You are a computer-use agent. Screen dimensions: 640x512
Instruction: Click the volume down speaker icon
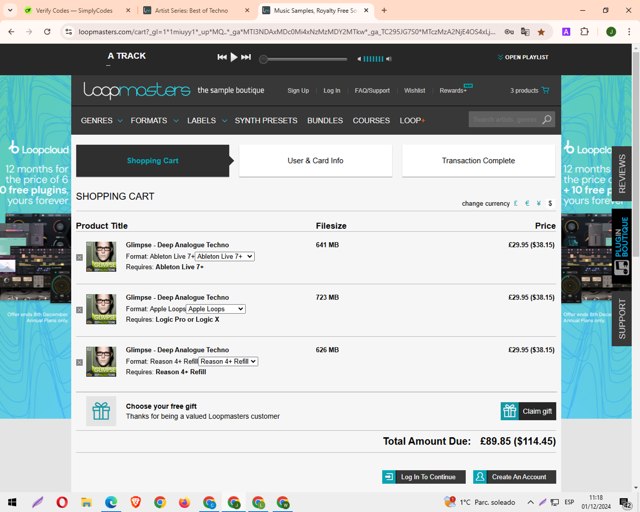[x=359, y=59]
